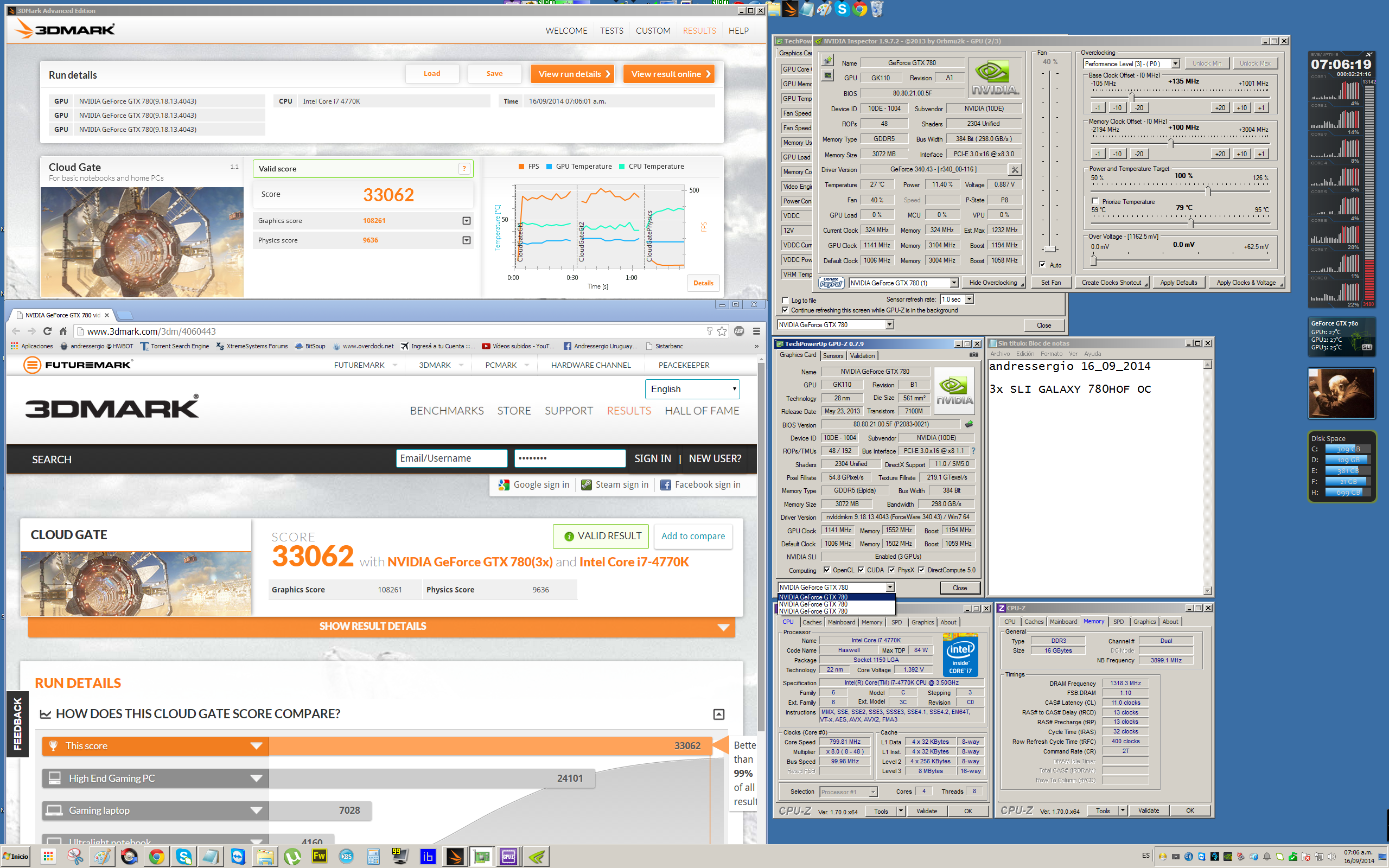Click the GPU-Z BIOS save chip icon

(969, 424)
